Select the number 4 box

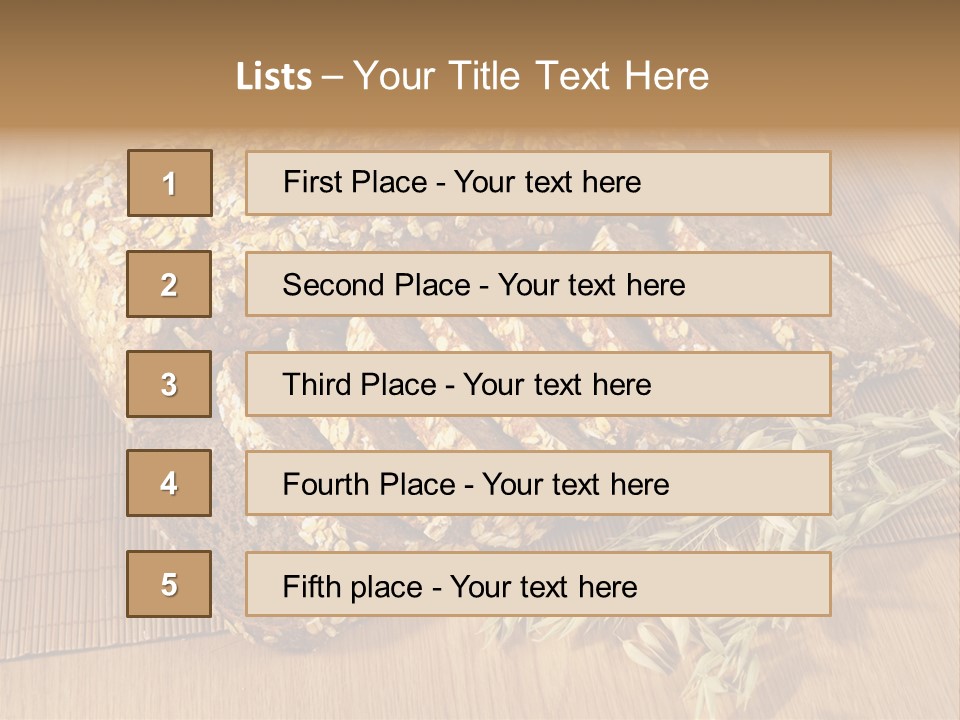(169, 483)
